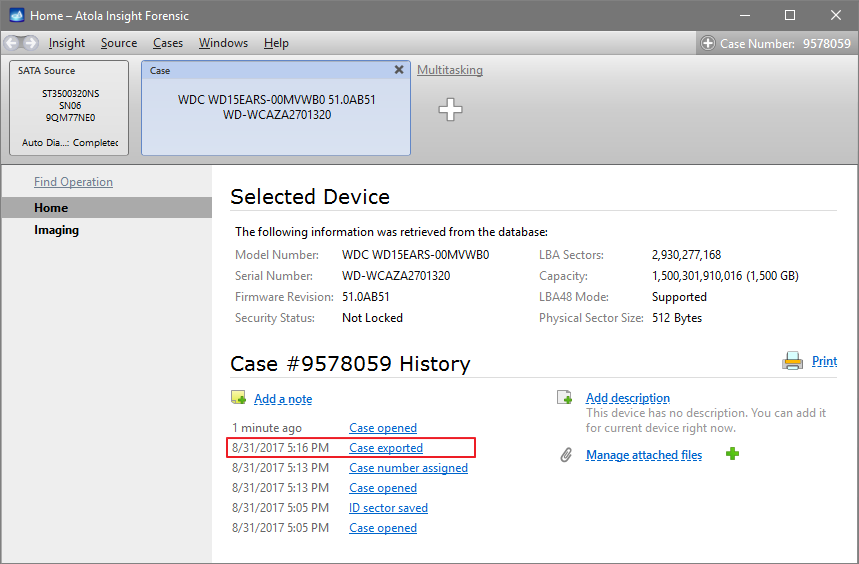This screenshot has width=859, height=564.
Task: Click the Print link
Action: point(824,361)
